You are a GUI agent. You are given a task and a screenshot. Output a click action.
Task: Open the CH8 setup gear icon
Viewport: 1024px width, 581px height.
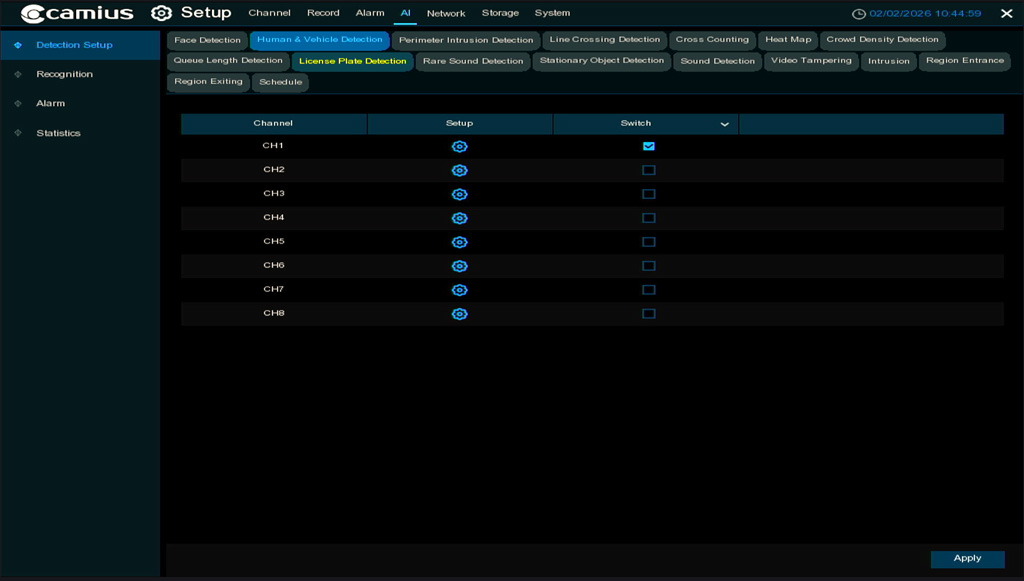[459, 314]
